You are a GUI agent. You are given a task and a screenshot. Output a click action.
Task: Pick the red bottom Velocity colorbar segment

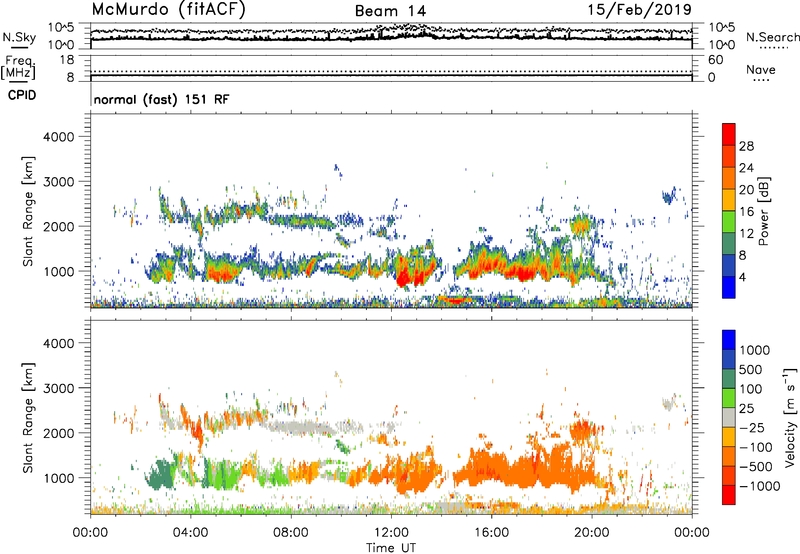tap(729, 495)
